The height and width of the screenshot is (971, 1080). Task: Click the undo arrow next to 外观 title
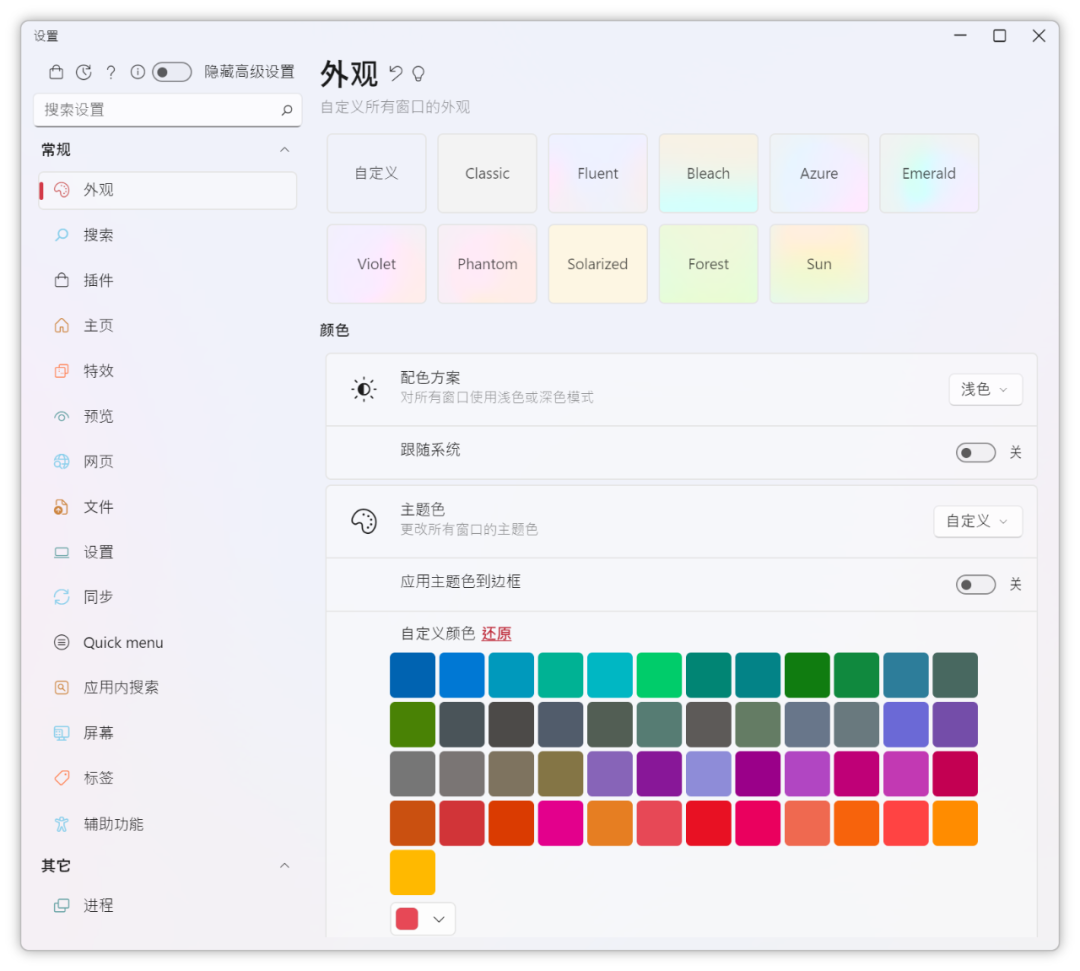click(395, 73)
